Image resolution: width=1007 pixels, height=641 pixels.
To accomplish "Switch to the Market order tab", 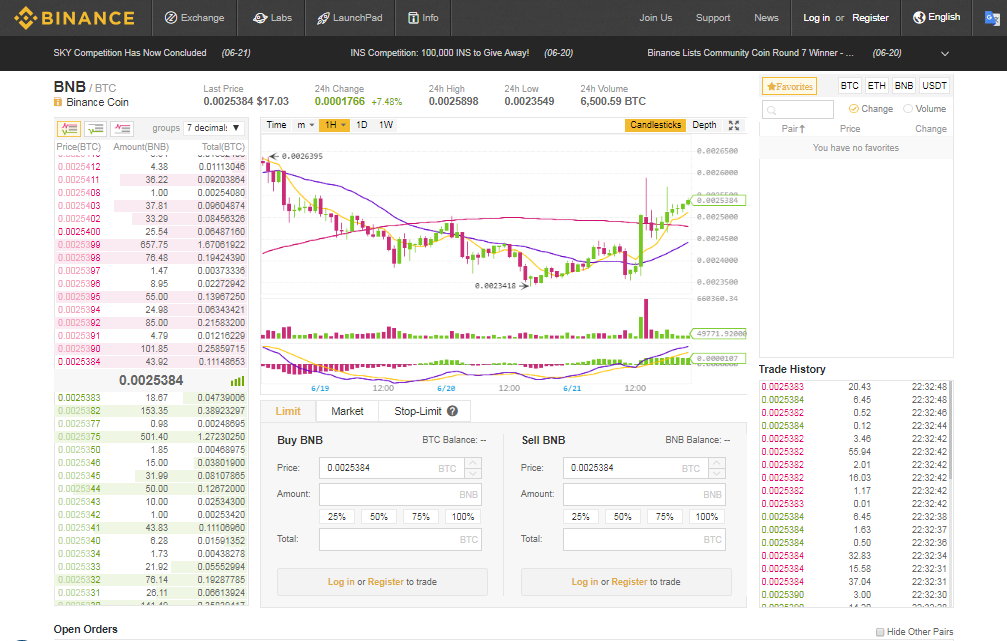I will (347, 411).
